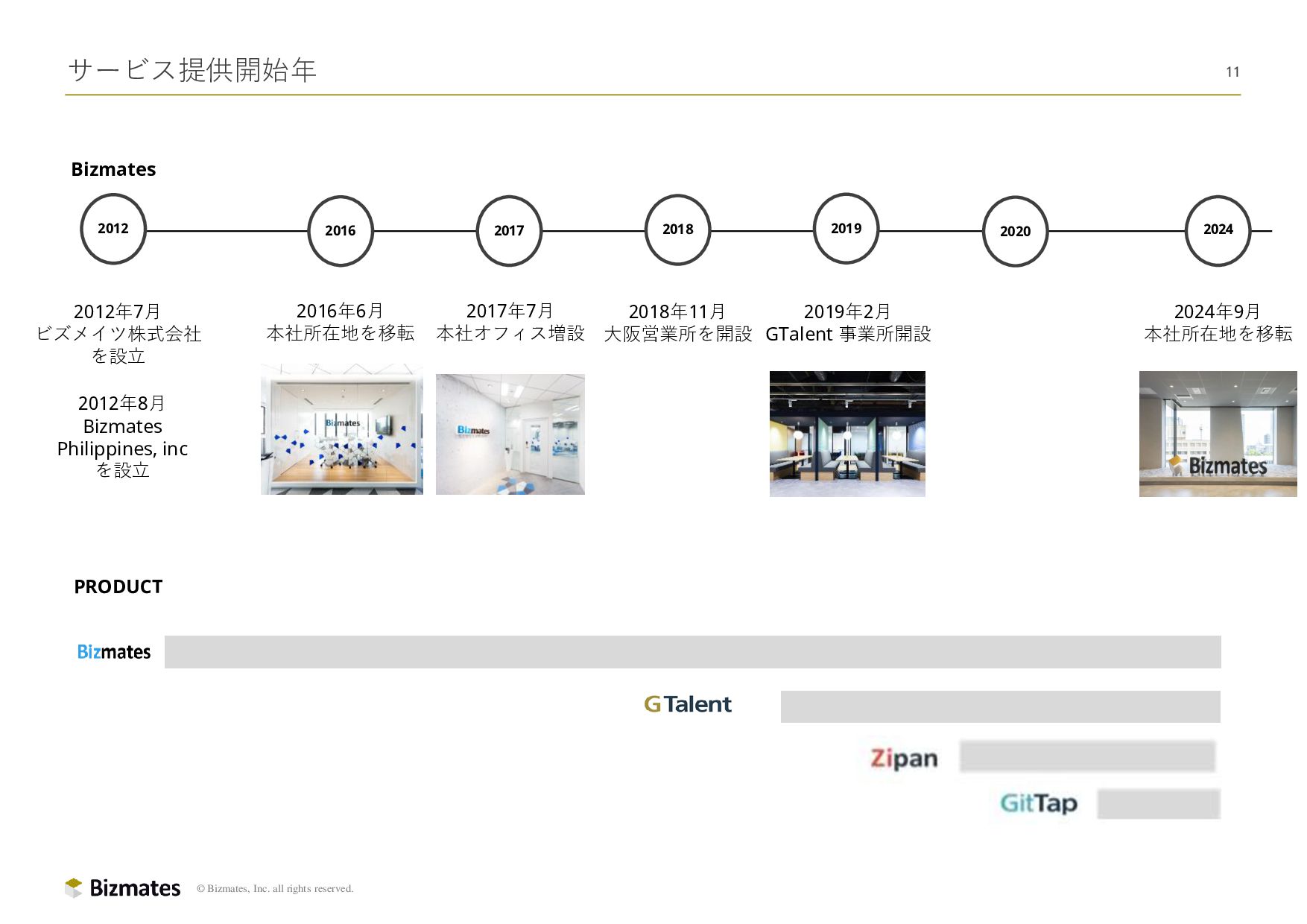This screenshot has width=1307, height=924.
Task: Click the 2020 timeline circle
Action: (1015, 231)
